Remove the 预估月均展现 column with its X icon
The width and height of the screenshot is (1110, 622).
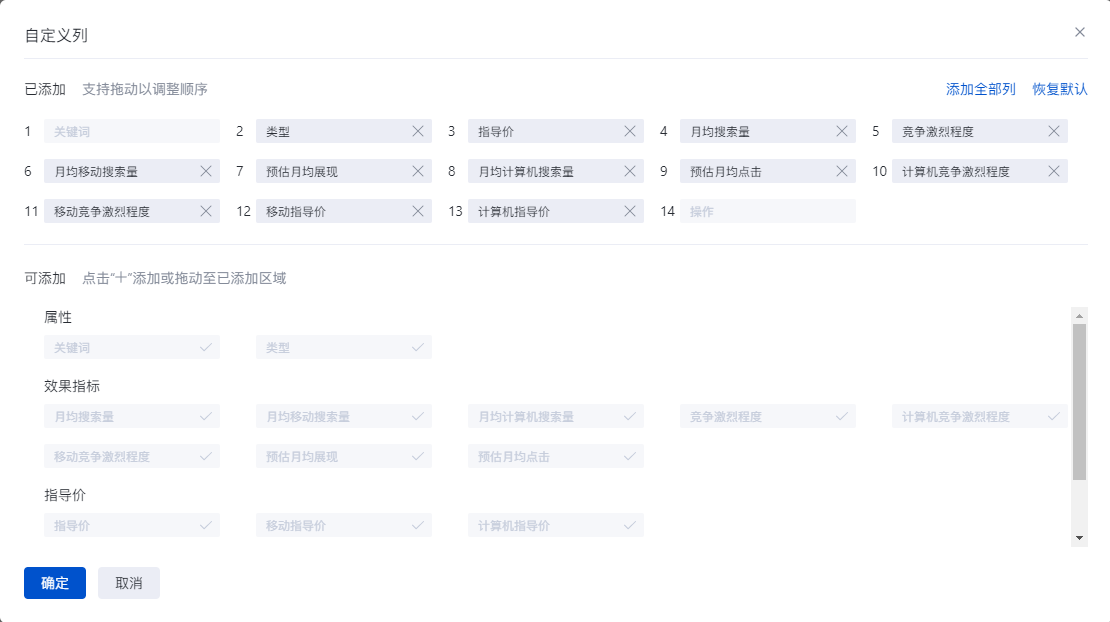tap(418, 171)
